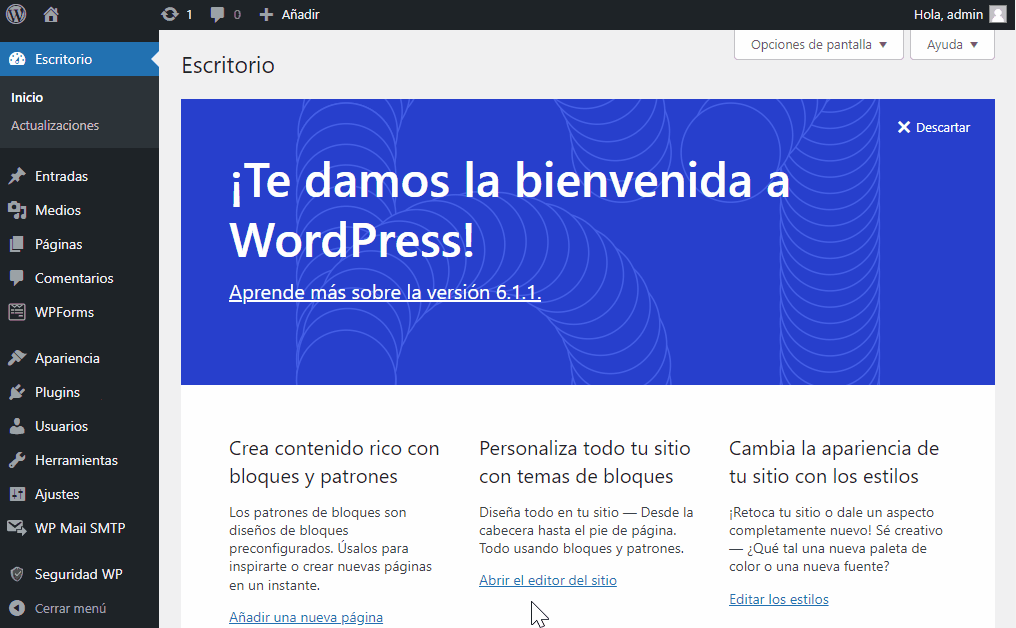Click the Abrir el editor del sitio link
The height and width of the screenshot is (628, 1016).
[x=548, y=580]
